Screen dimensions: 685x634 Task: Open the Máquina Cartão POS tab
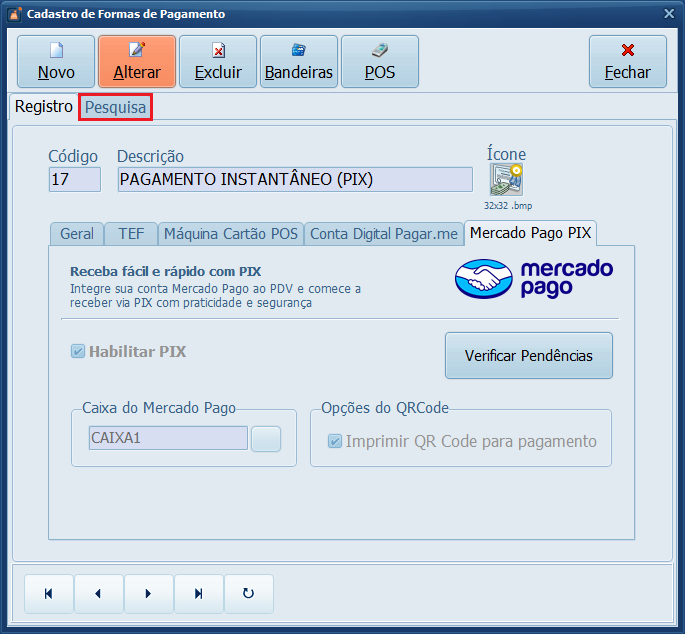pyautogui.click(x=230, y=234)
